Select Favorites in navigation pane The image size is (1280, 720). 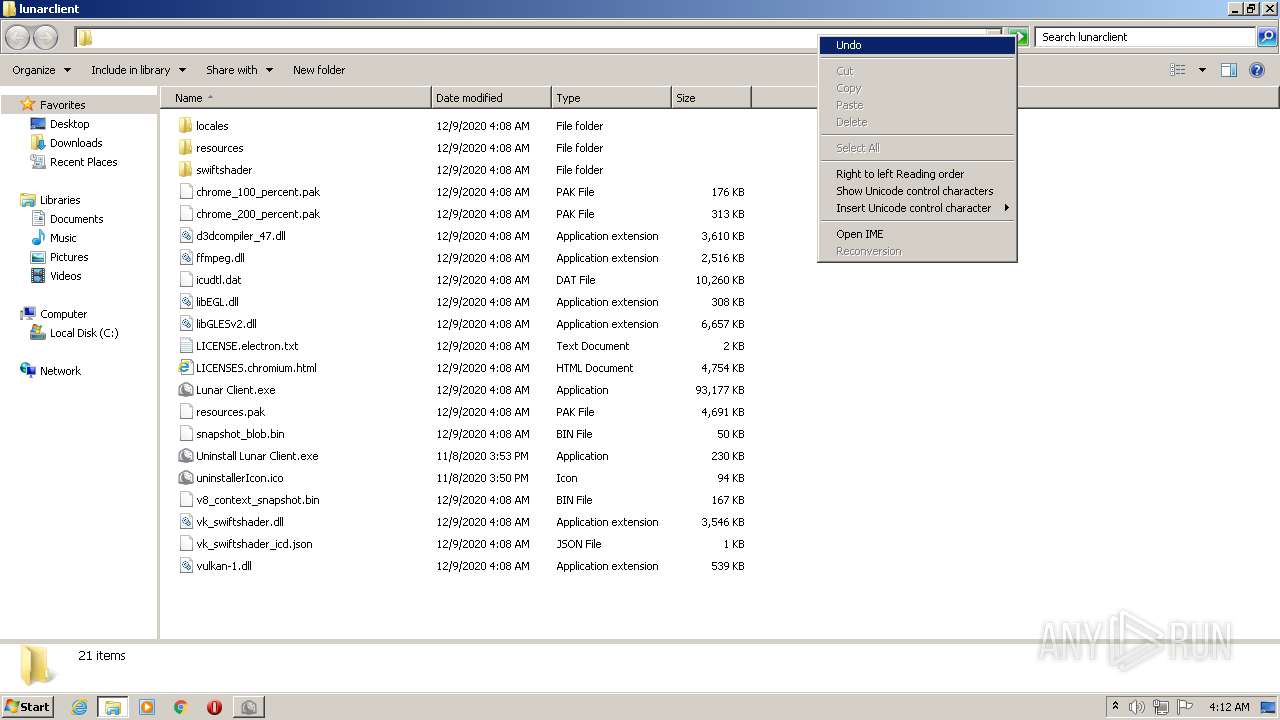pos(62,105)
